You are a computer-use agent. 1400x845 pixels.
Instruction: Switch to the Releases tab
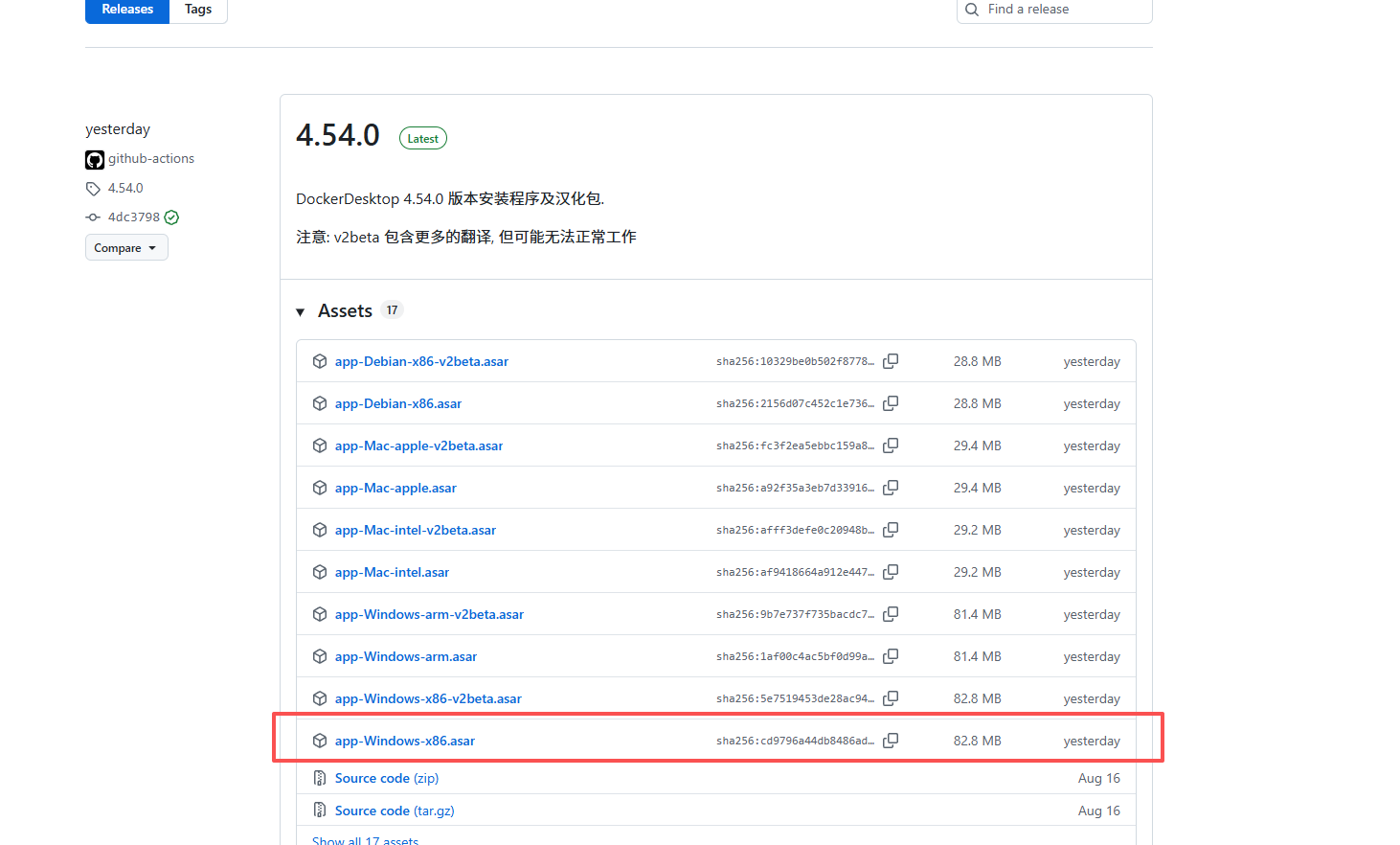pyautogui.click(x=127, y=10)
